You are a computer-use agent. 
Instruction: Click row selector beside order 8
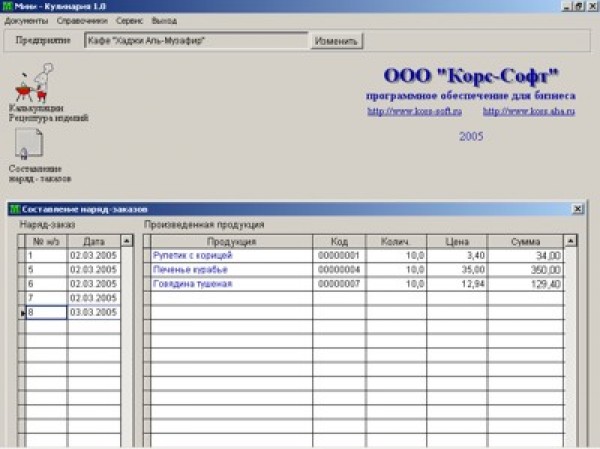click(x=21, y=312)
